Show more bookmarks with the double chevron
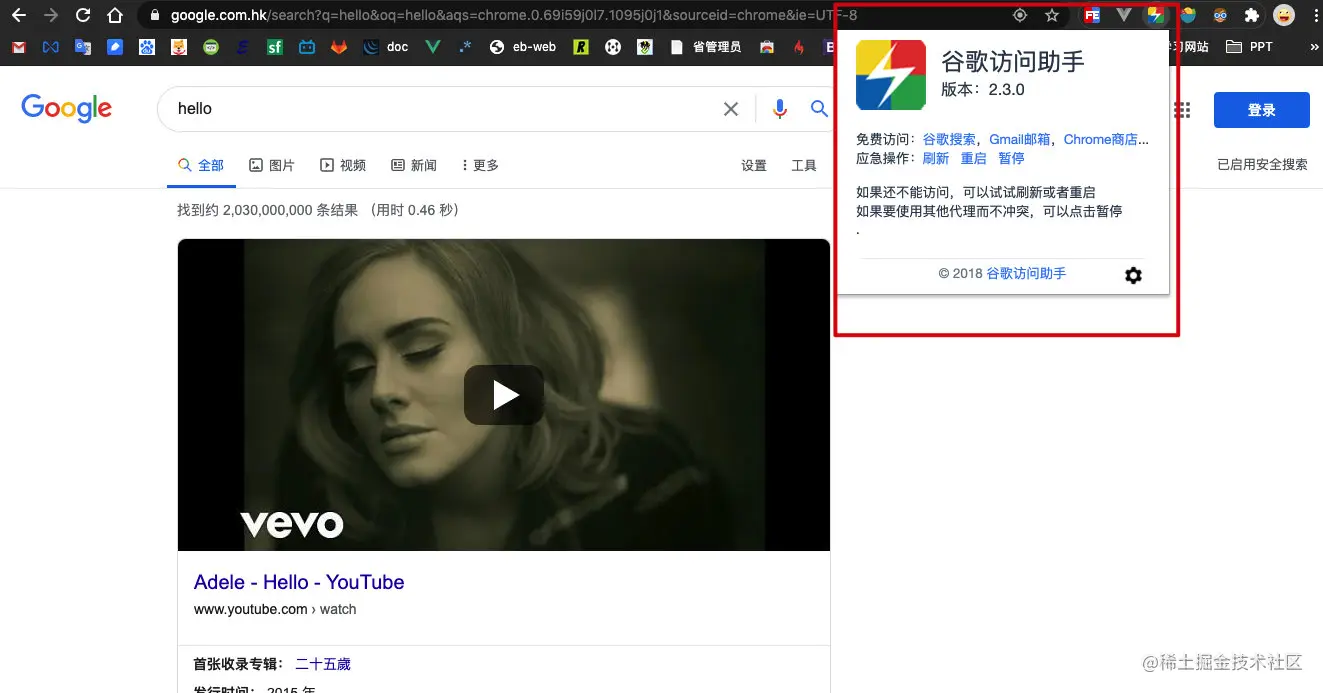 [1313, 47]
